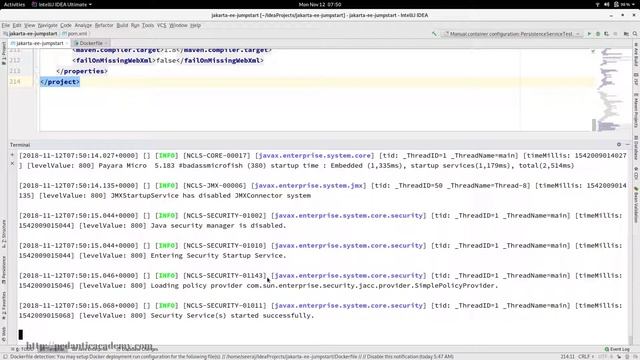Close the current terminal session with X
The width and height of the screenshot is (640, 360).
point(12,164)
